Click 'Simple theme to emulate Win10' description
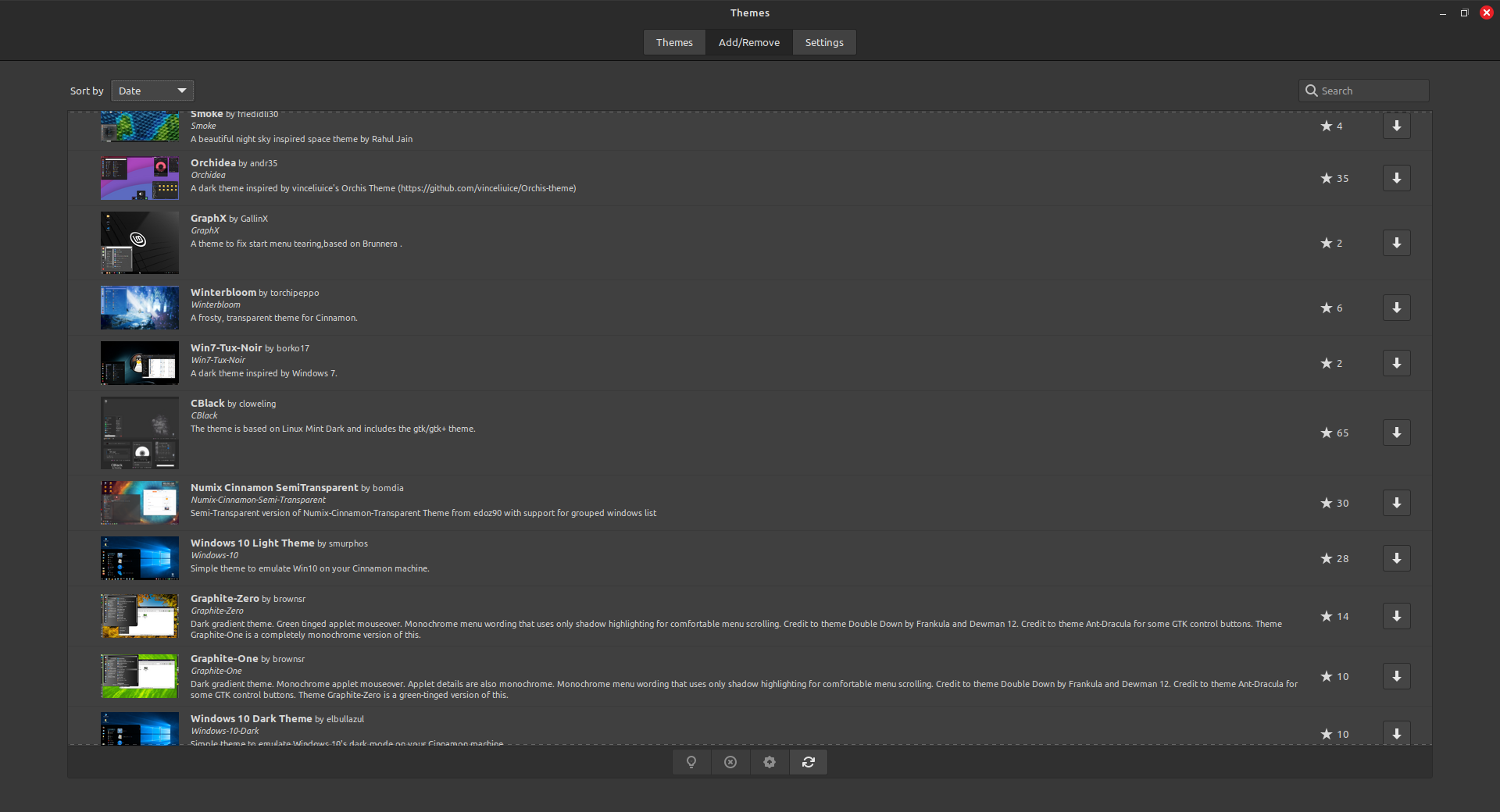The width and height of the screenshot is (1500, 812). pos(310,568)
